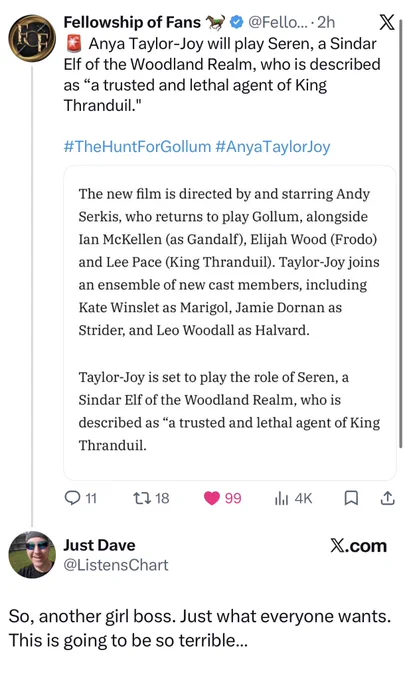Viewport: 405px width, 680px height.
Task: Open Fellowship of Fans account name
Action: coord(132,22)
